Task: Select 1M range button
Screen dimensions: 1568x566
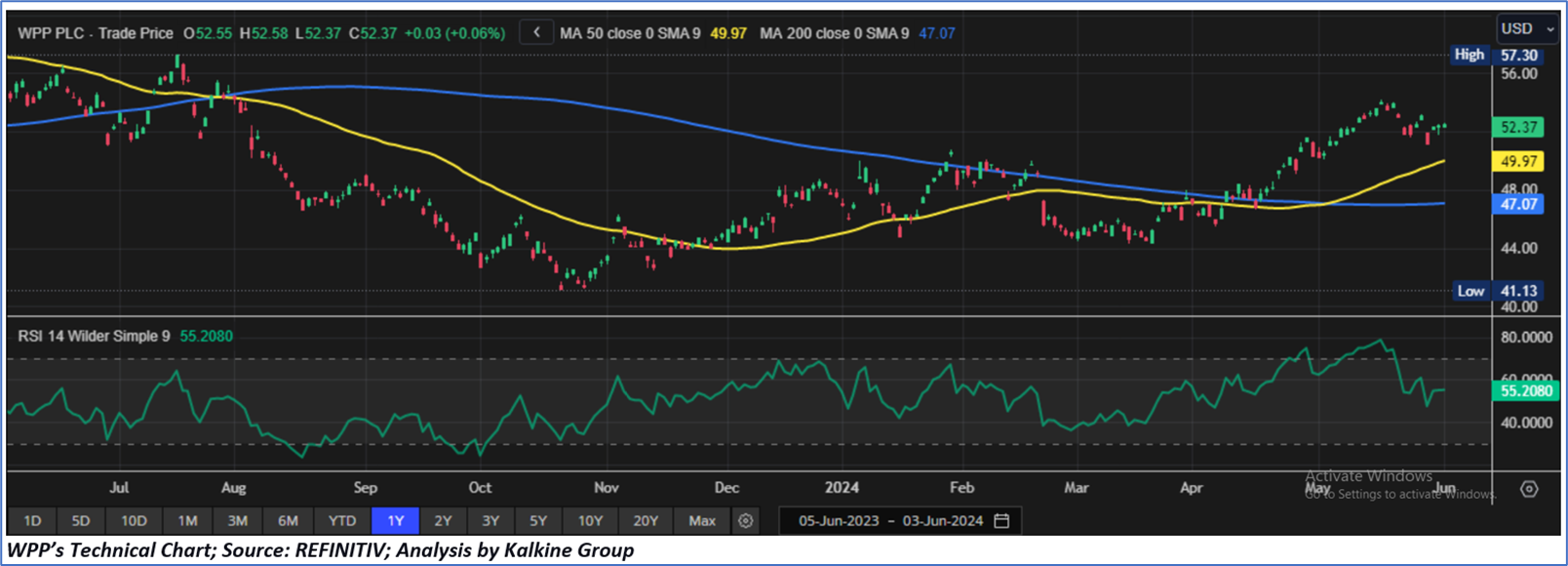Action: (187, 521)
